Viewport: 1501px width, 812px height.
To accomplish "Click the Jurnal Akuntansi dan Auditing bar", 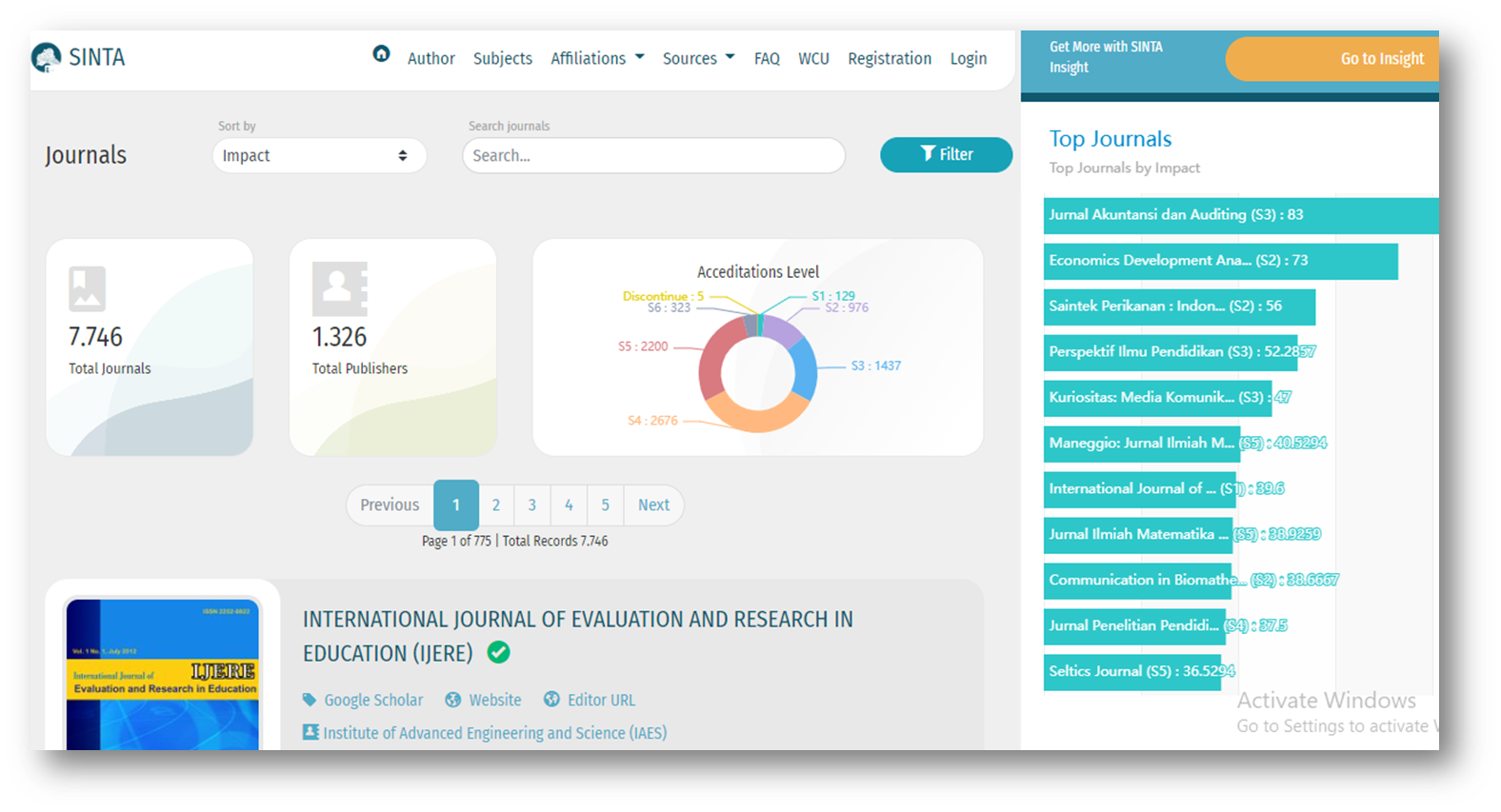I will tap(1241, 215).
